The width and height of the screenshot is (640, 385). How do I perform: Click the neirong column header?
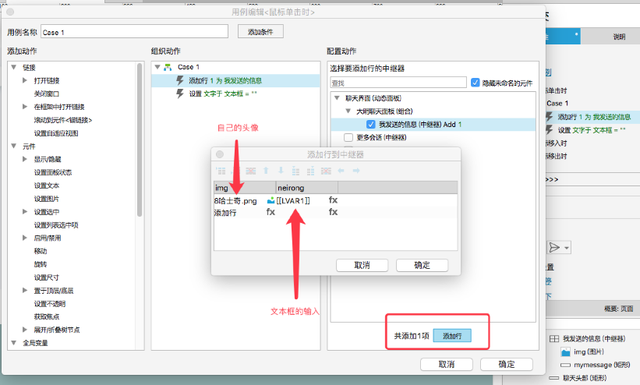[307, 188]
